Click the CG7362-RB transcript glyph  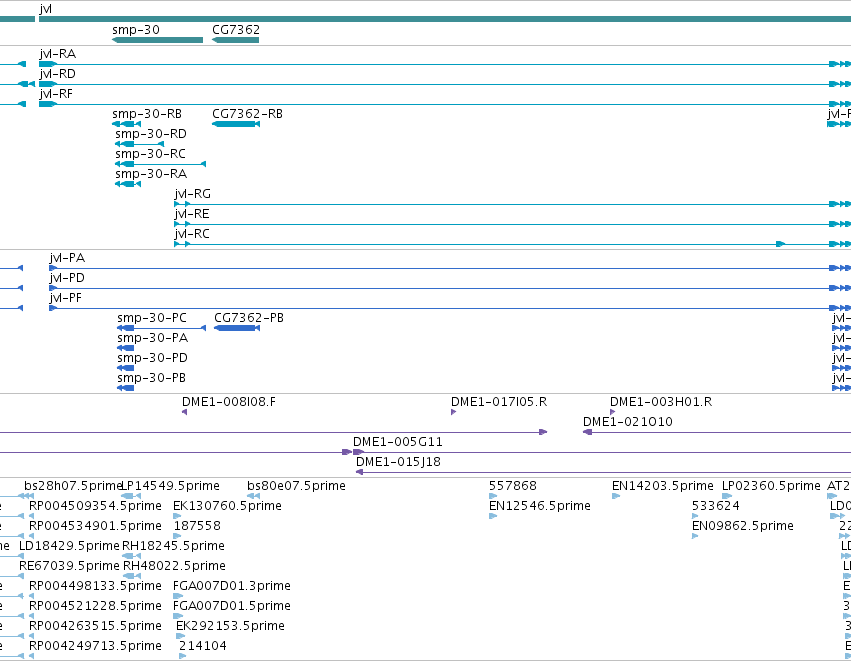click(236, 124)
